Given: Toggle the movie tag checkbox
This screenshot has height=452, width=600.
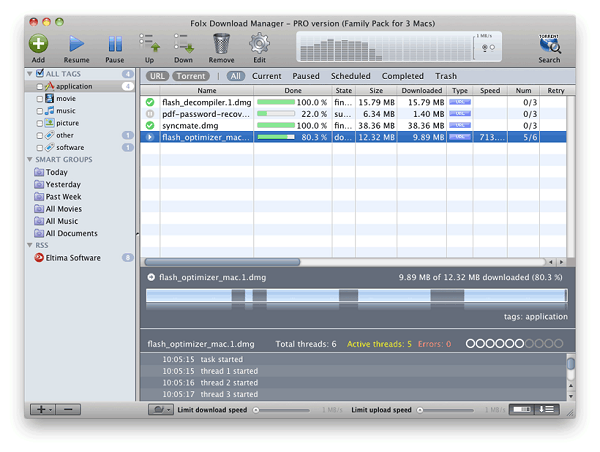Looking at the screenshot, I should coord(40,99).
